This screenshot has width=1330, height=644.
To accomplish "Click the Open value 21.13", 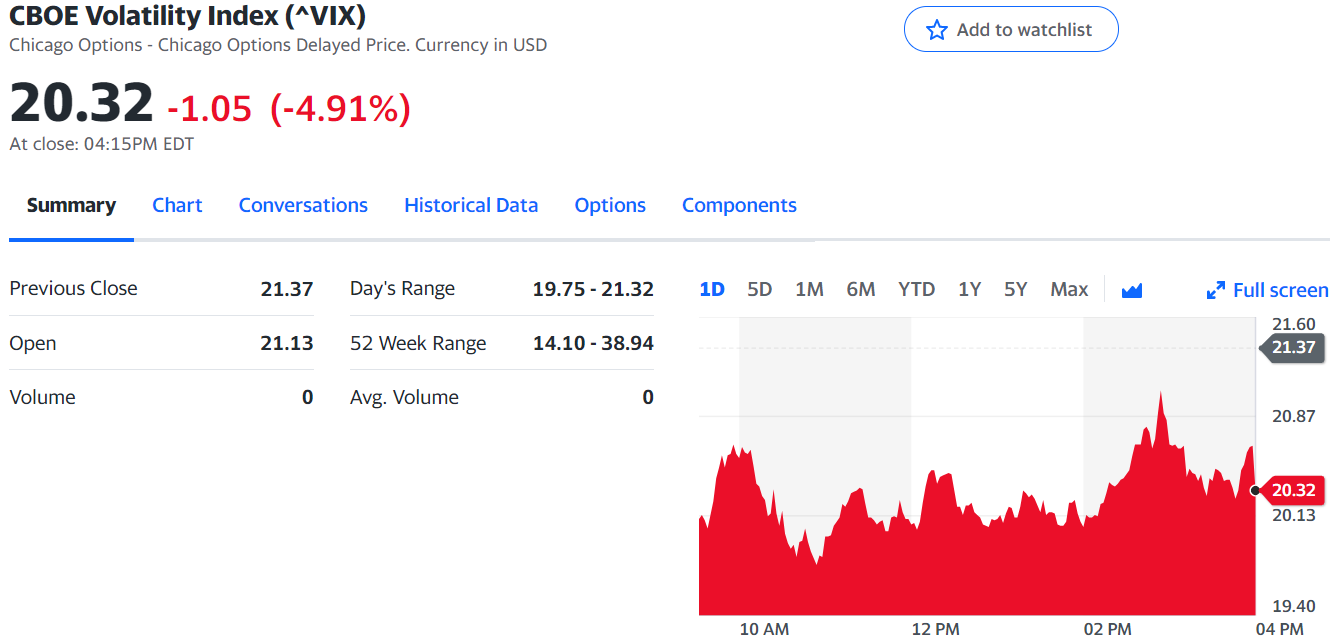I will click(287, 343).
